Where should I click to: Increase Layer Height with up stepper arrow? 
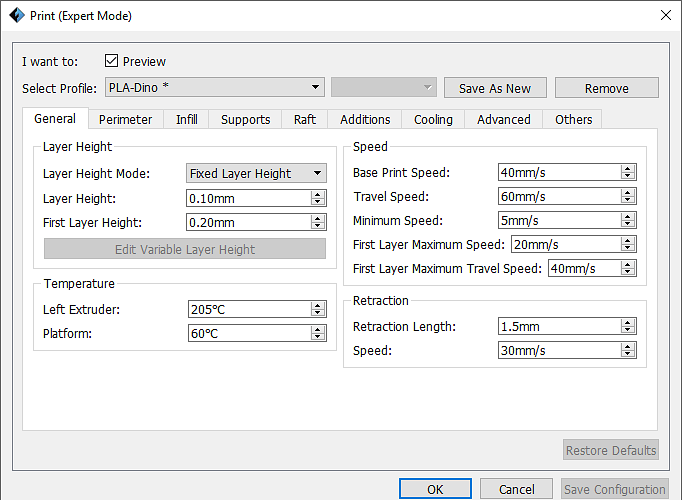[318, 194]
